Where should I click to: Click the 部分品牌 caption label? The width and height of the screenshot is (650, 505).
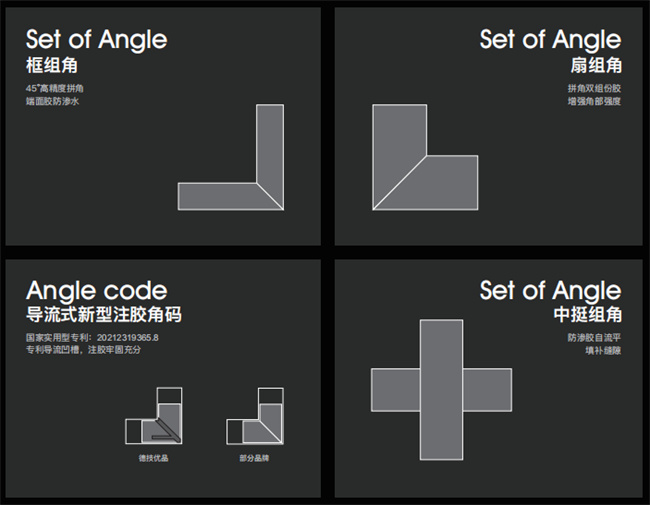point(254,458)
